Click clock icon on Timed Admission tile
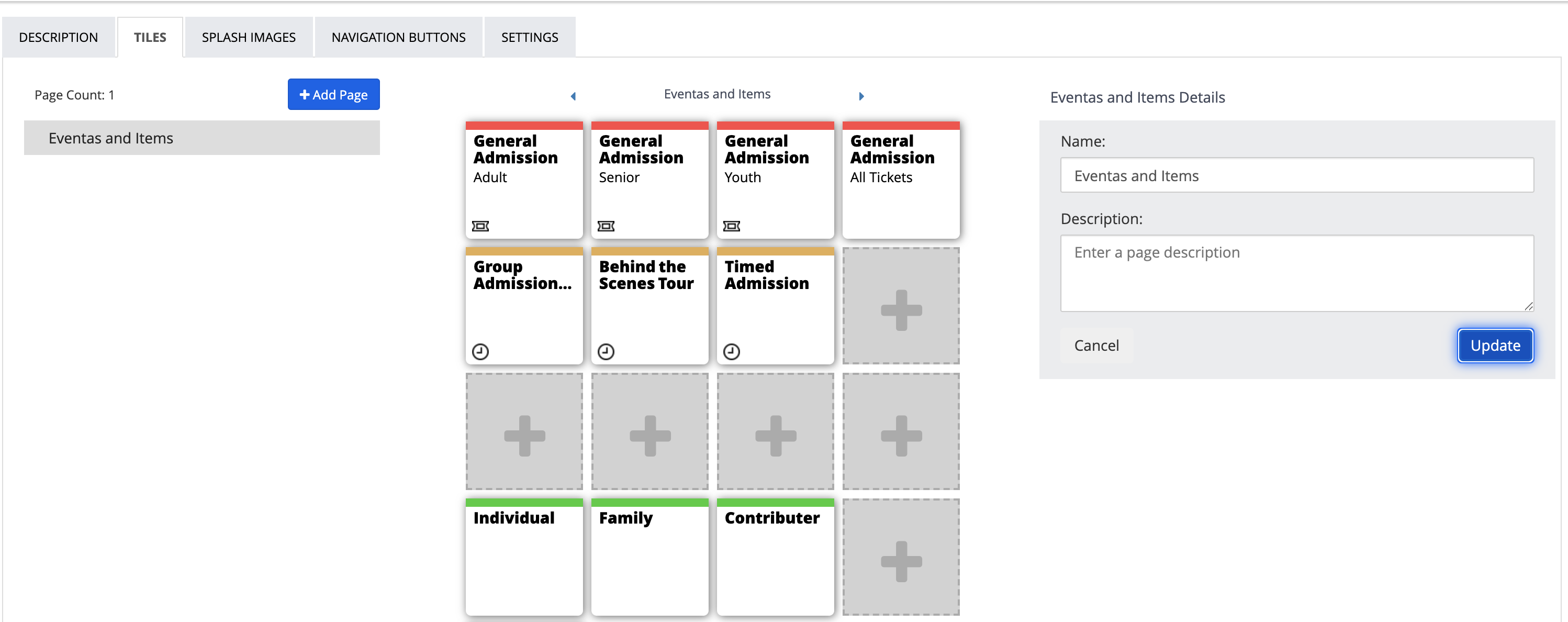The width and height of the screenshot is (1568, 622). (x=731, y=351)
